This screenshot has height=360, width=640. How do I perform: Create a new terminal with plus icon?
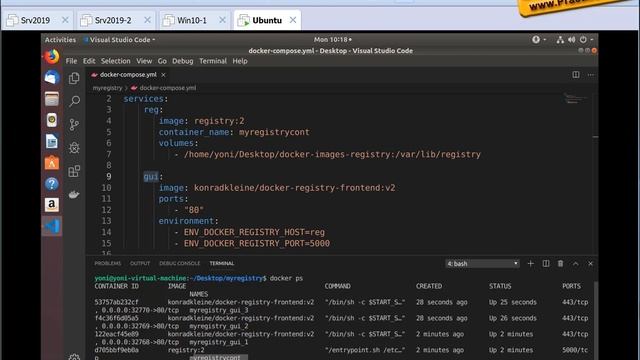click(531, 264)
